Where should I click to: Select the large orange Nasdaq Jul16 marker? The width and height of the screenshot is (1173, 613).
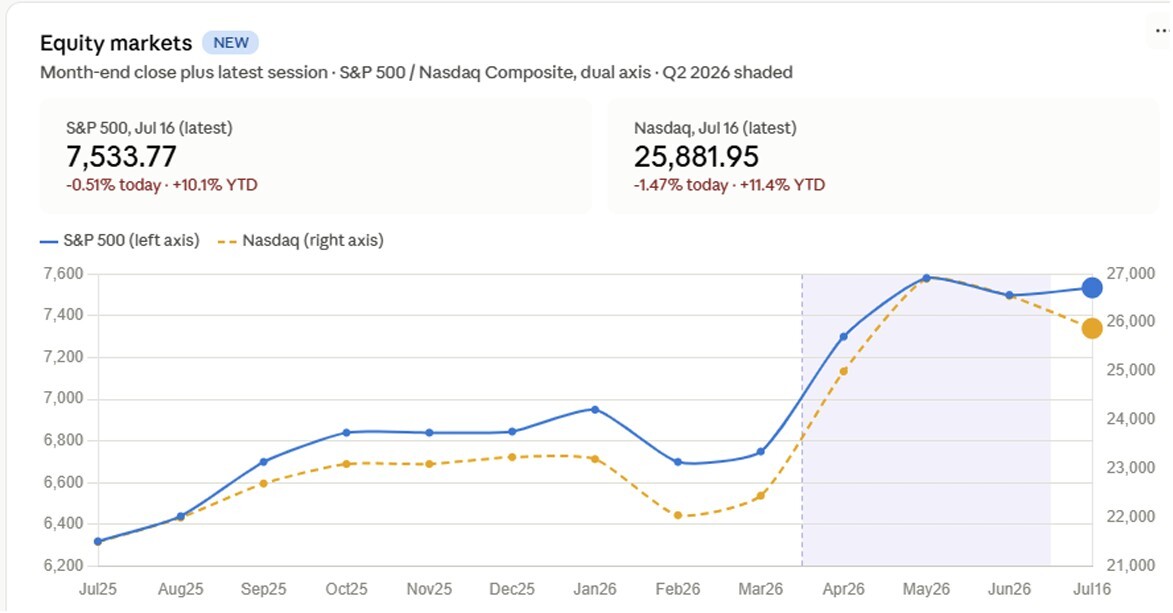tap(1092, 328)
